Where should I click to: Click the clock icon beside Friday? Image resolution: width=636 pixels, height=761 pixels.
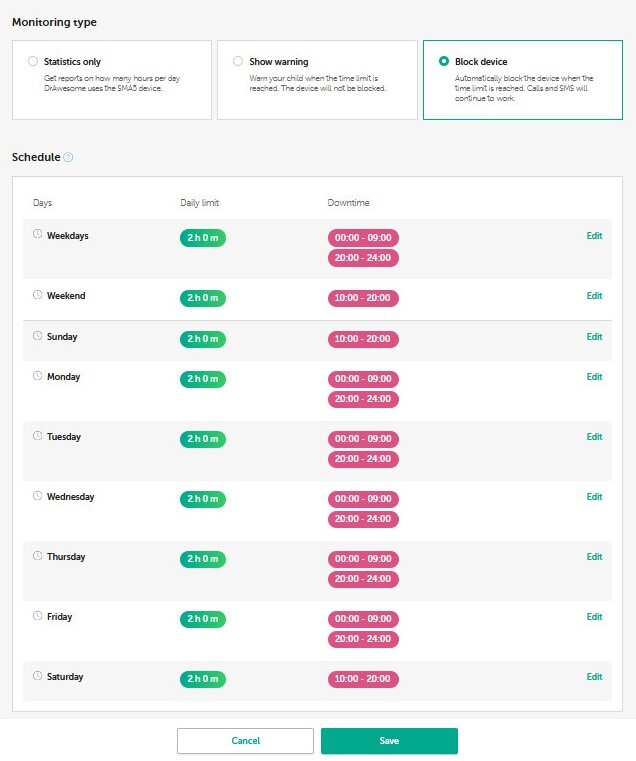37,616
